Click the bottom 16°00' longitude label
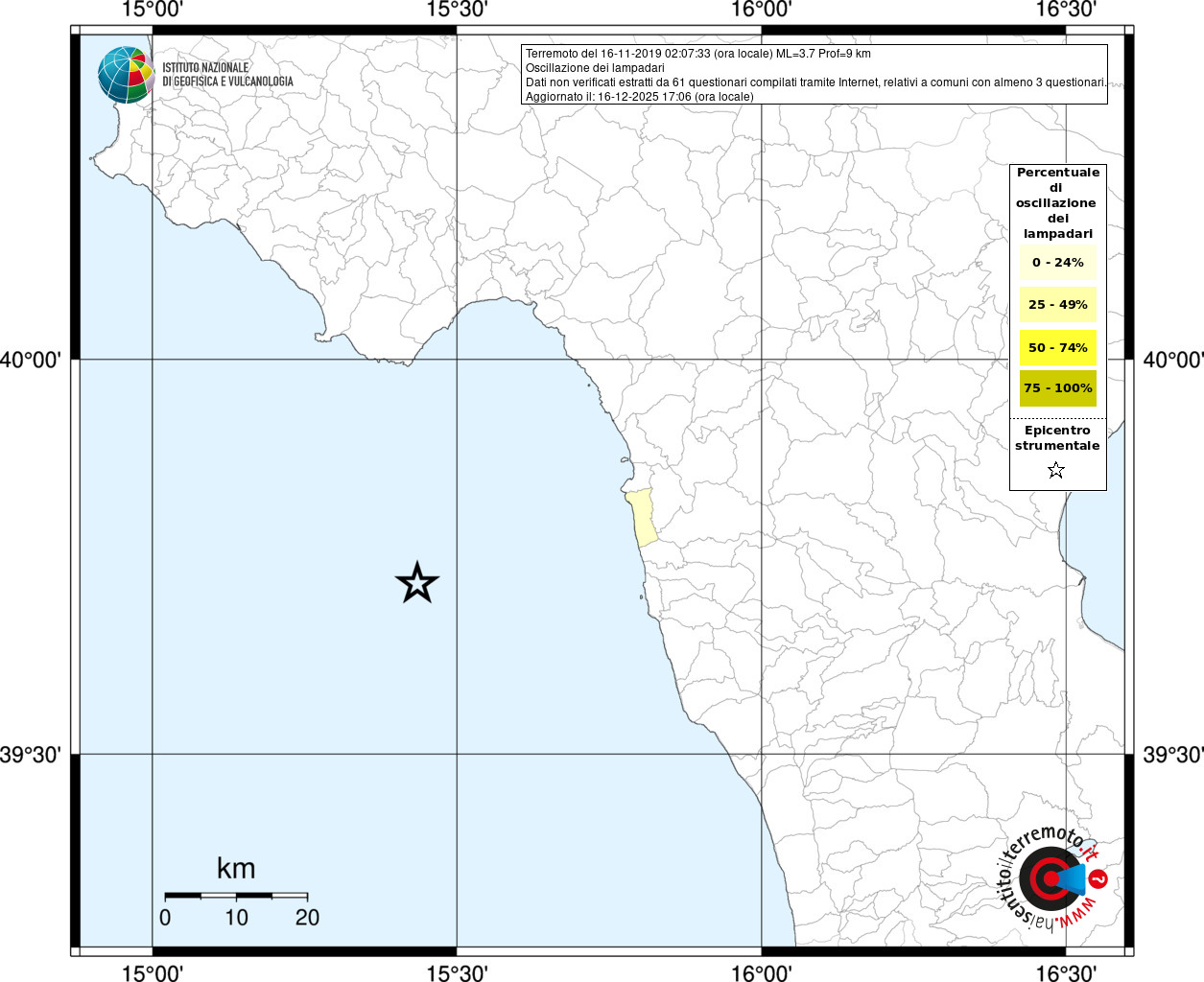This screenshot has height=982, width=1204. tap(762, 972)
